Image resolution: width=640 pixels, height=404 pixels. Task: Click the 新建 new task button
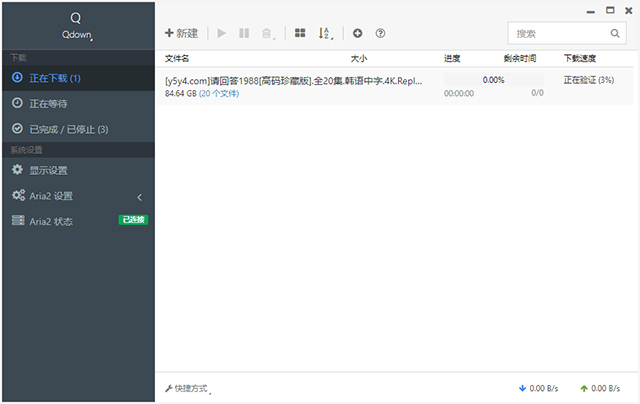pos(182,33)
